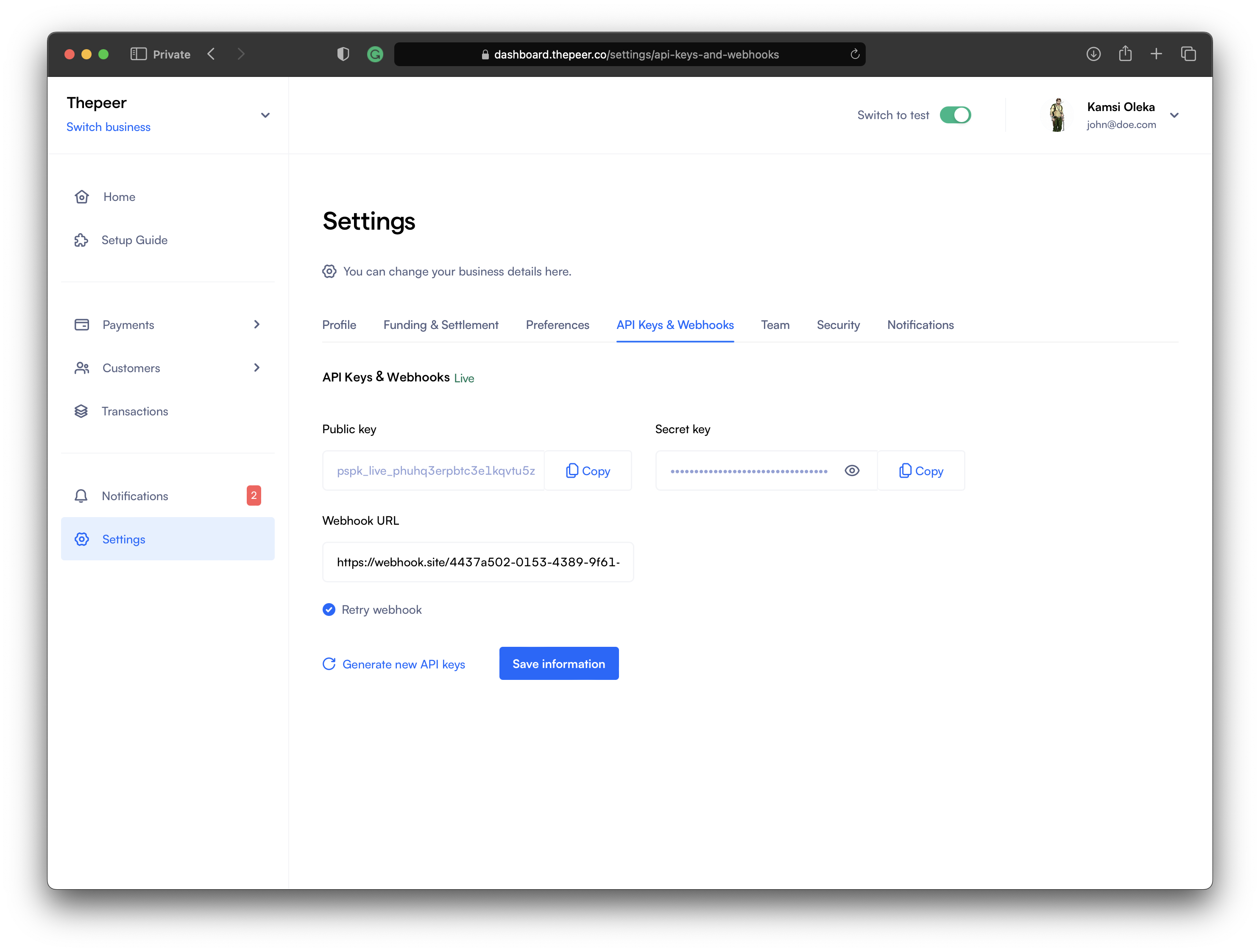
Task: Click the privacy shield icon
Action: (x=343, y=54)
